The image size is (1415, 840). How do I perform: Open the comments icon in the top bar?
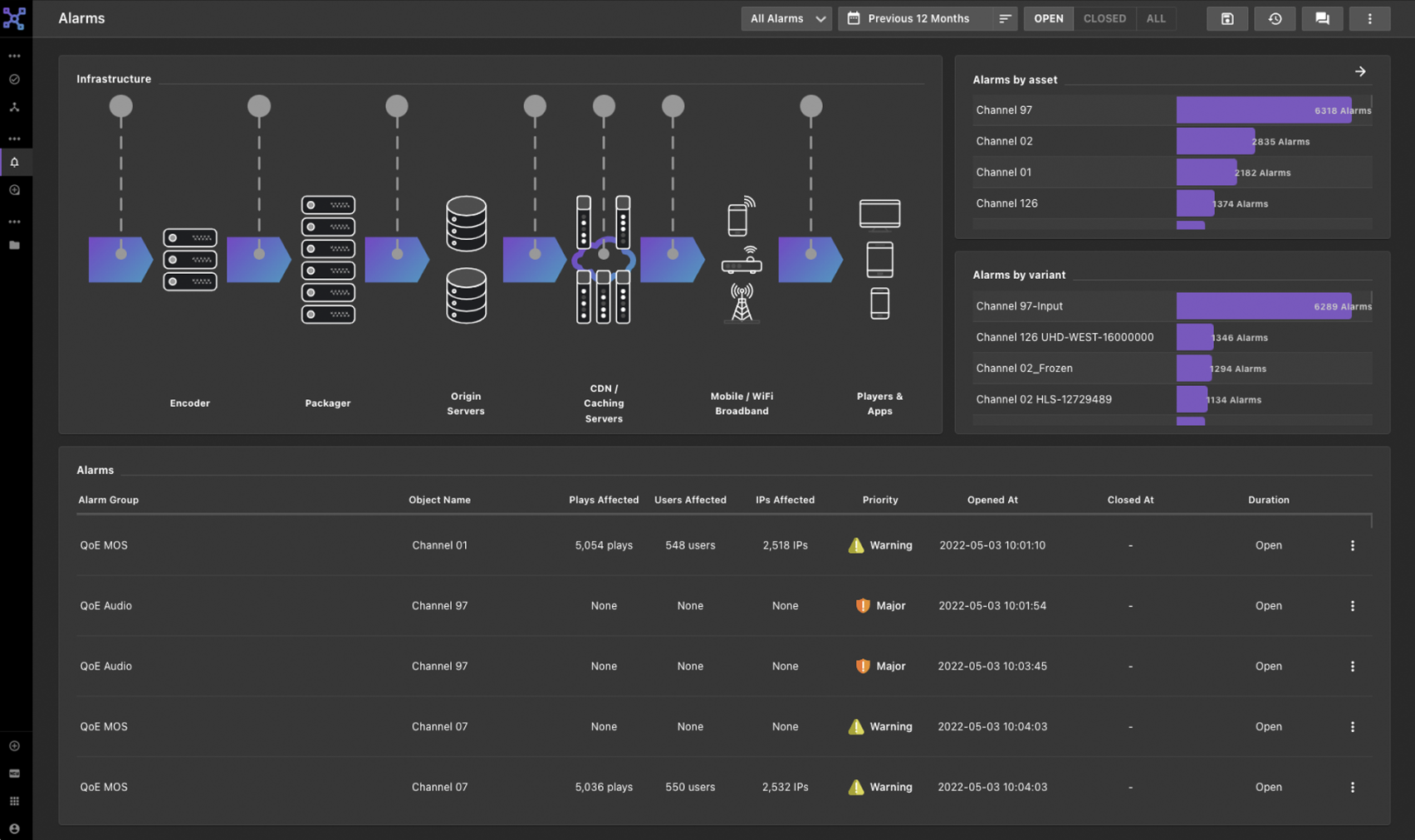point(1322,18)
